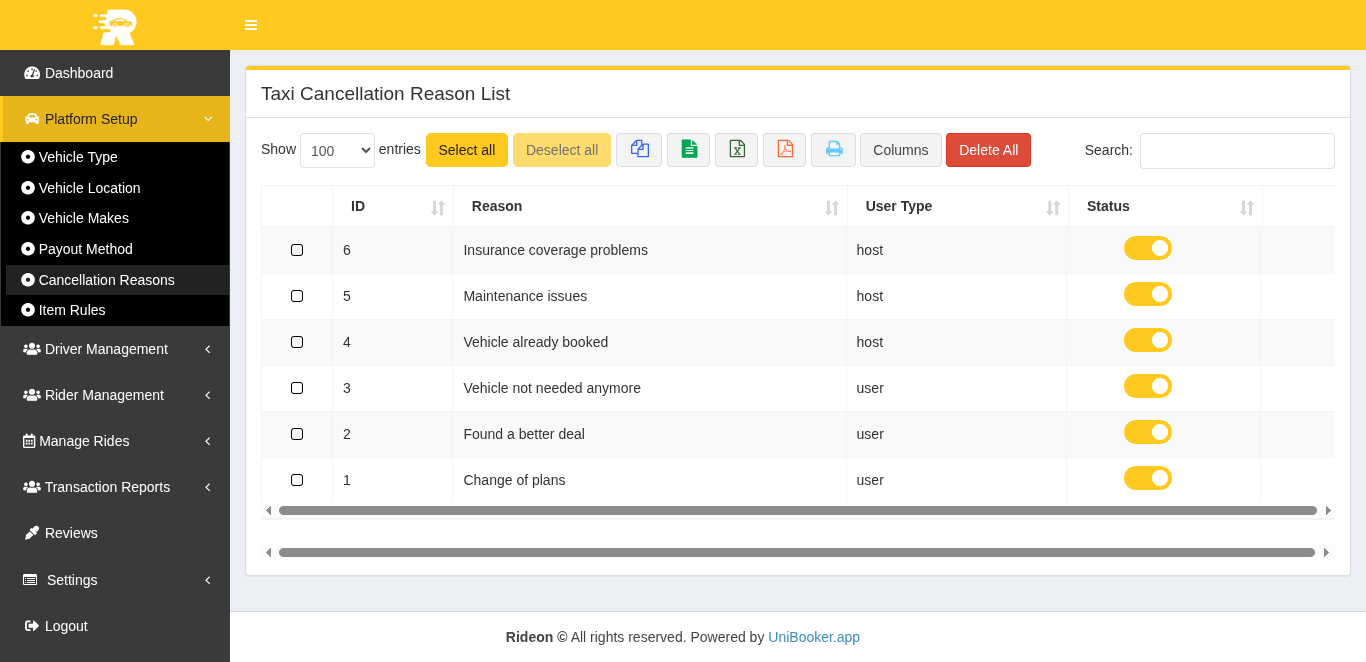Export table to Excel icon

(x=736, y=150)
